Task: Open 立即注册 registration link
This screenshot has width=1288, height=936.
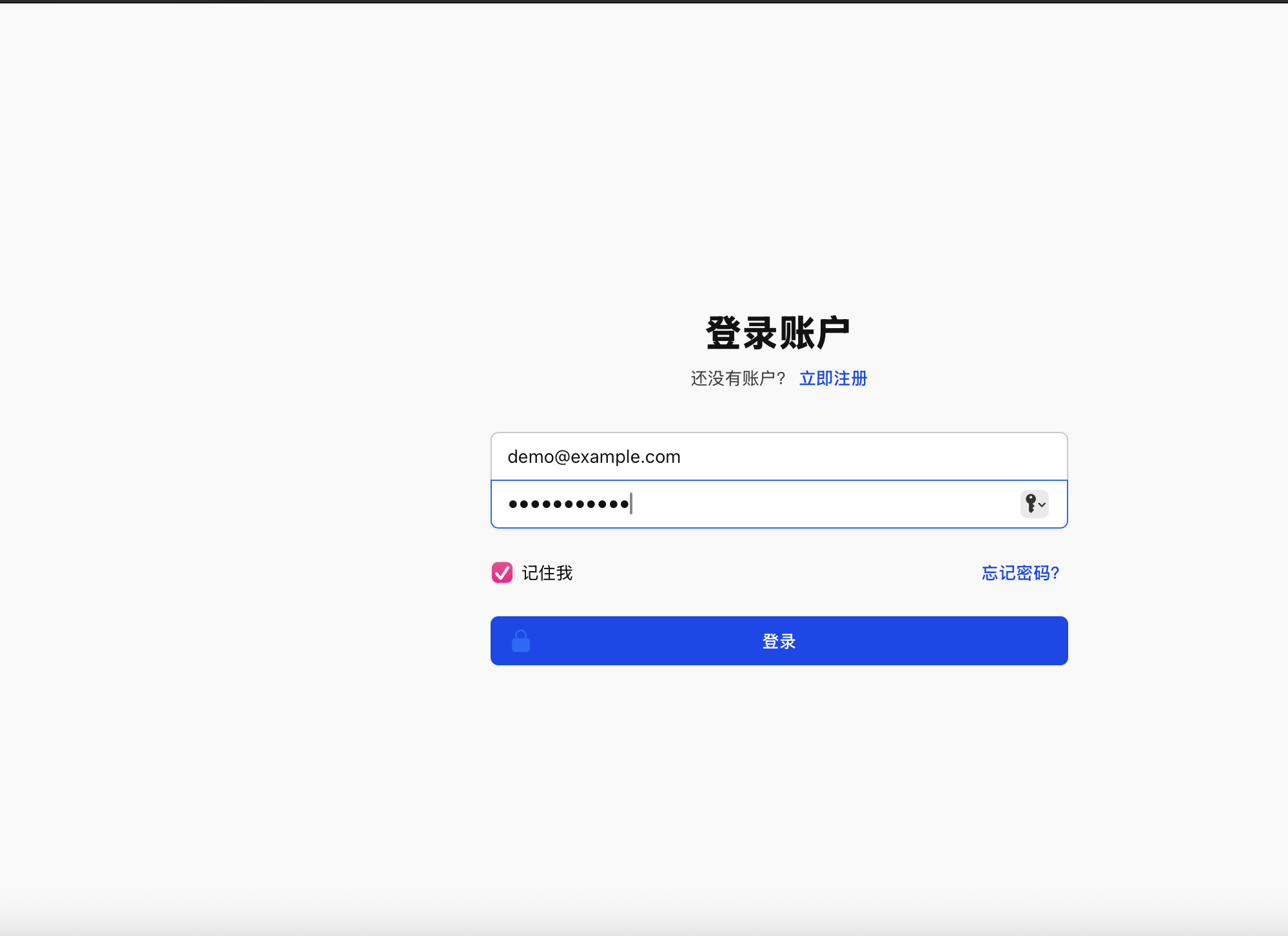Action: (834, 378)
